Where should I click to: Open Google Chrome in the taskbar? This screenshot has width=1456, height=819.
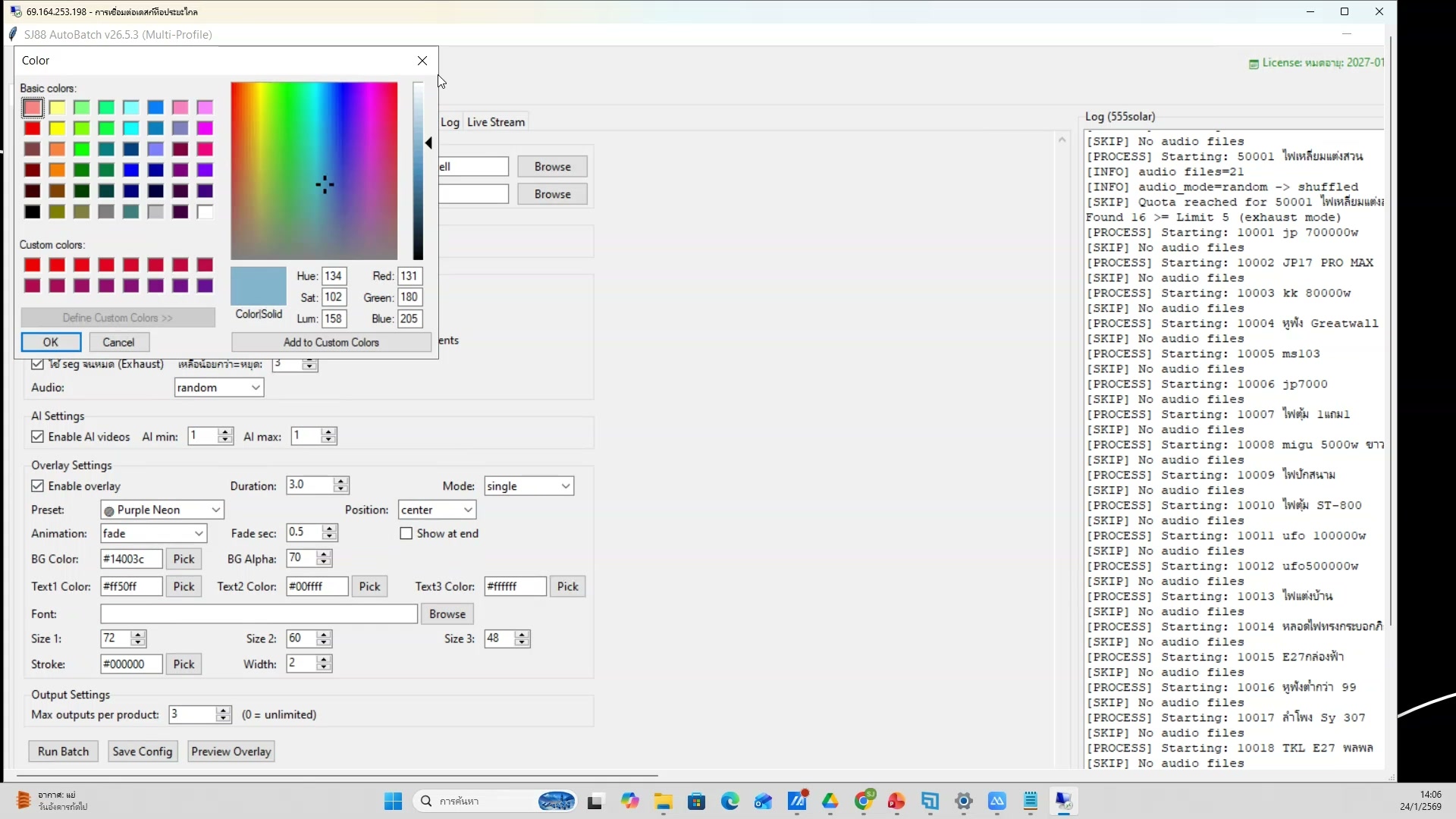click(864, 802)
